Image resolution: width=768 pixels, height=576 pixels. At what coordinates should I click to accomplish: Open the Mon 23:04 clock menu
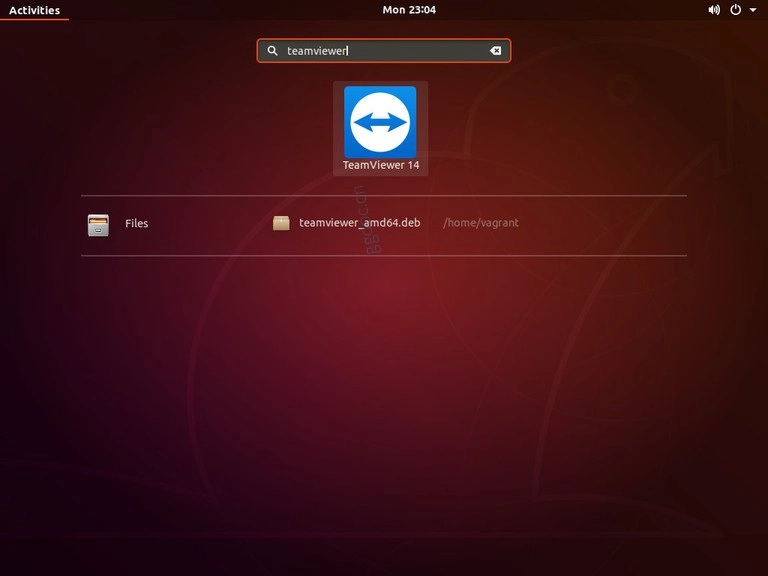coord(409,10)
